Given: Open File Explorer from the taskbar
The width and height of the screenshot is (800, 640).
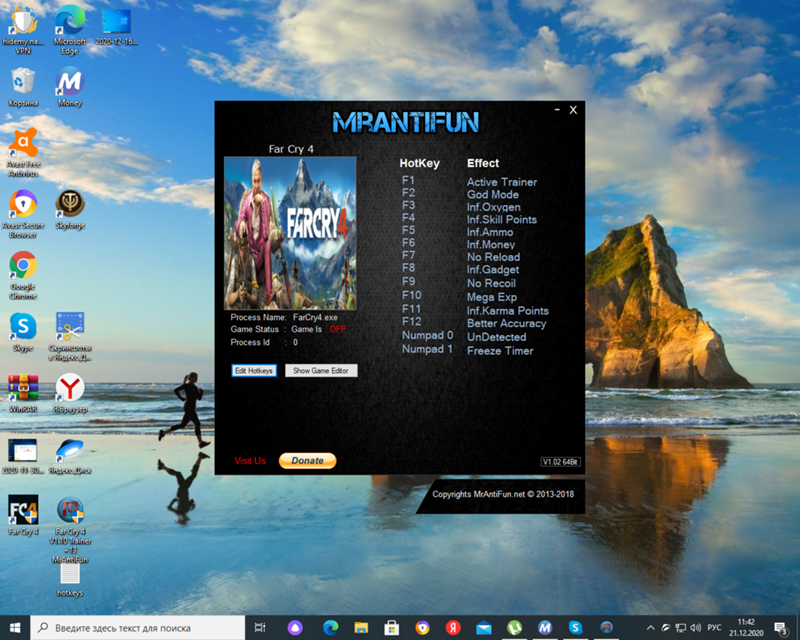Looking at the screenshot, I should click(361, 628).
